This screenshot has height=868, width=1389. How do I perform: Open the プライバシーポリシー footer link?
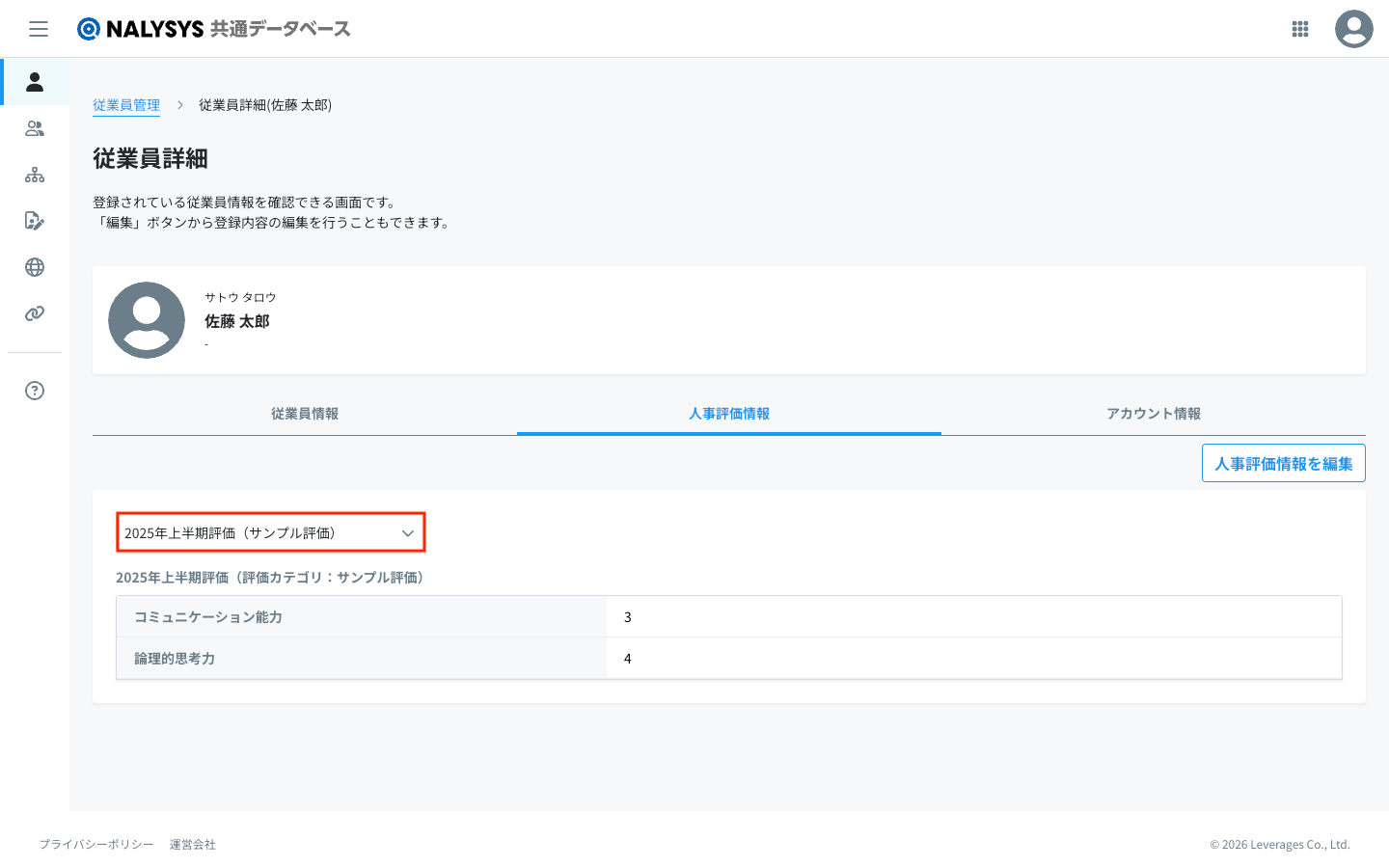coord(96,845)
